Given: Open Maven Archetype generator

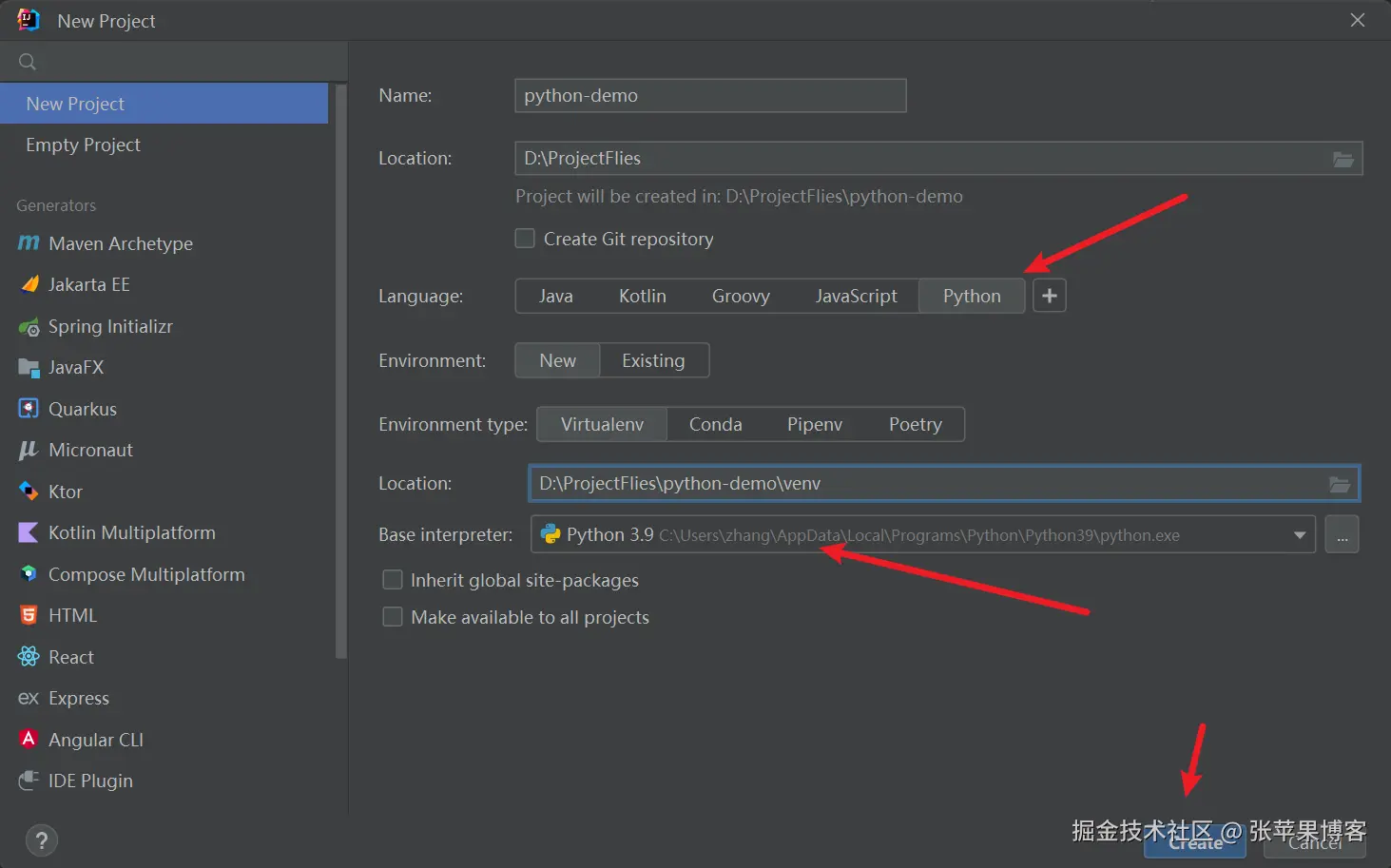Looking at the screenshot, I should pyautogui.click(x=164, y=243).
